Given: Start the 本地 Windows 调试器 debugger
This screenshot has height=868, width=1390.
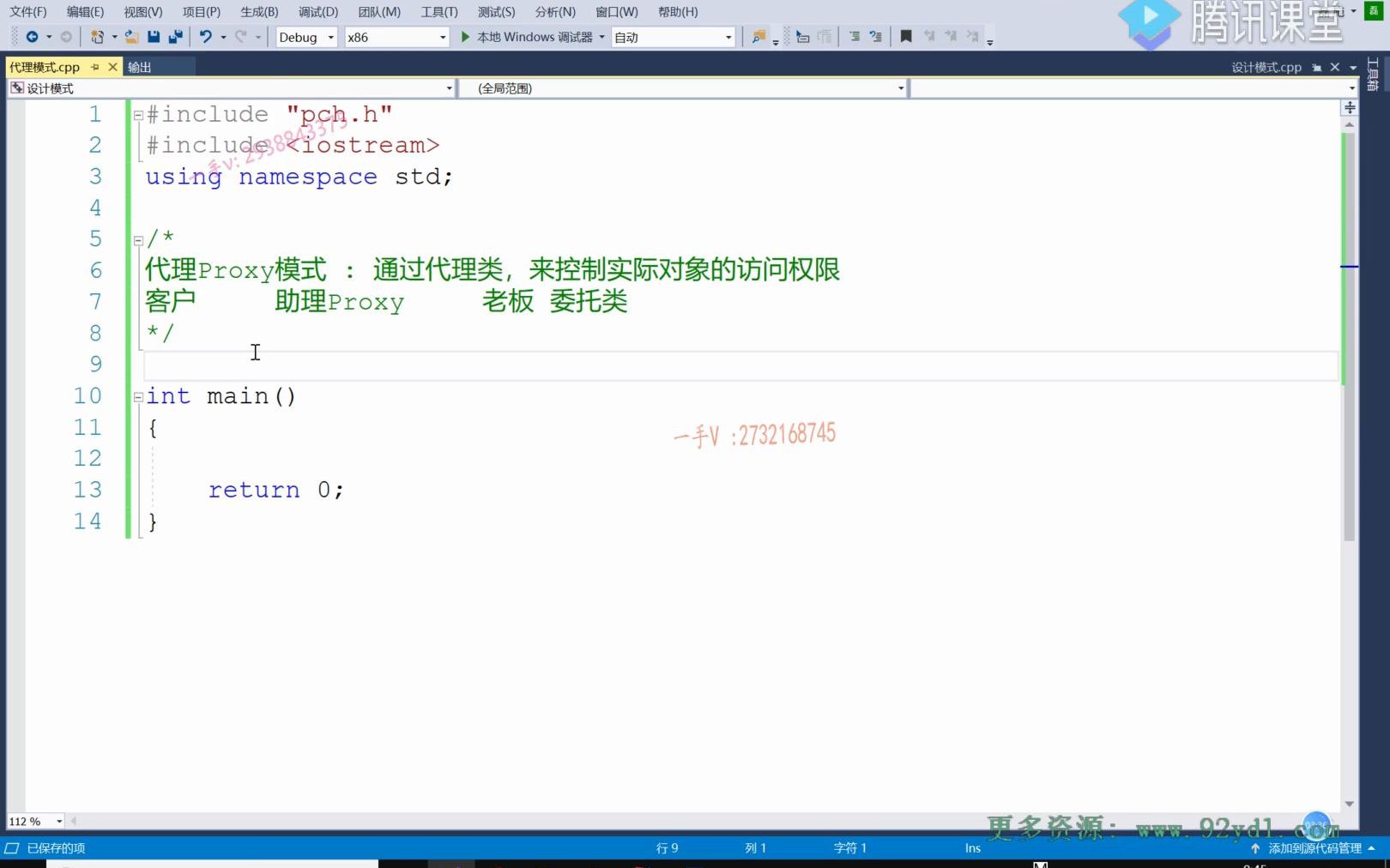Looking at the screenshot, I should coord(527,37).
